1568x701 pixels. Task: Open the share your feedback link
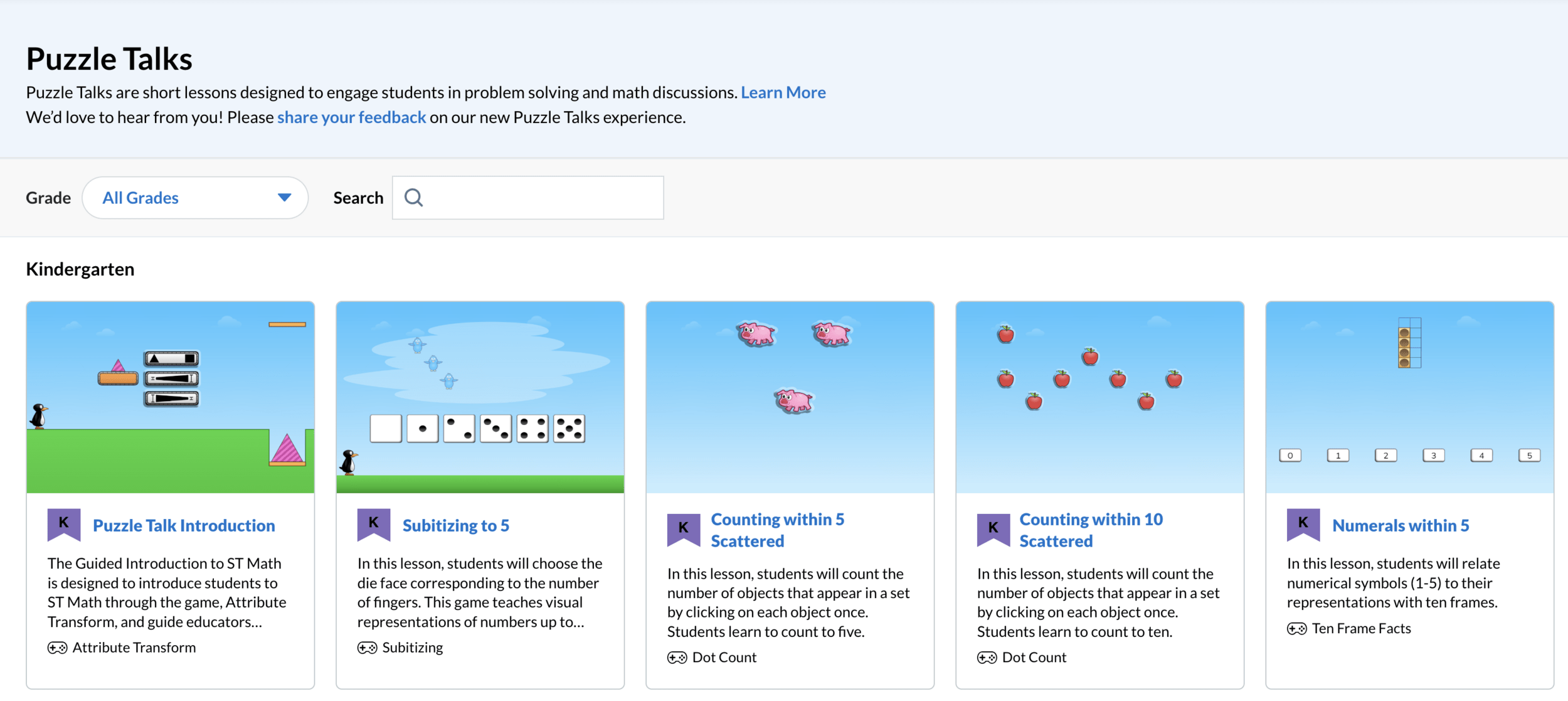click(351, 117)
